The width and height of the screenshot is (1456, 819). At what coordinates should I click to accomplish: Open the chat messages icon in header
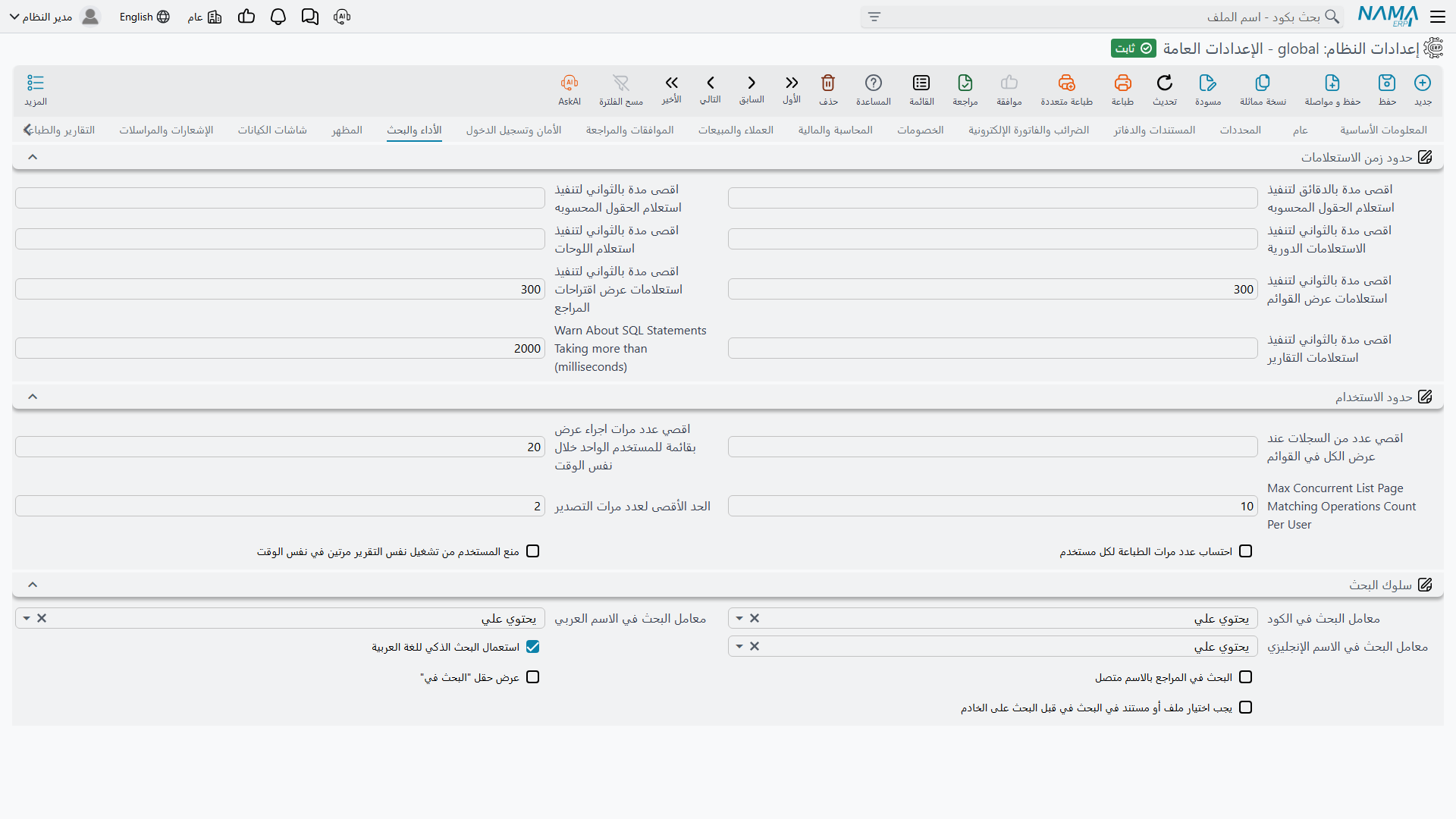click(x=310, y=17)
